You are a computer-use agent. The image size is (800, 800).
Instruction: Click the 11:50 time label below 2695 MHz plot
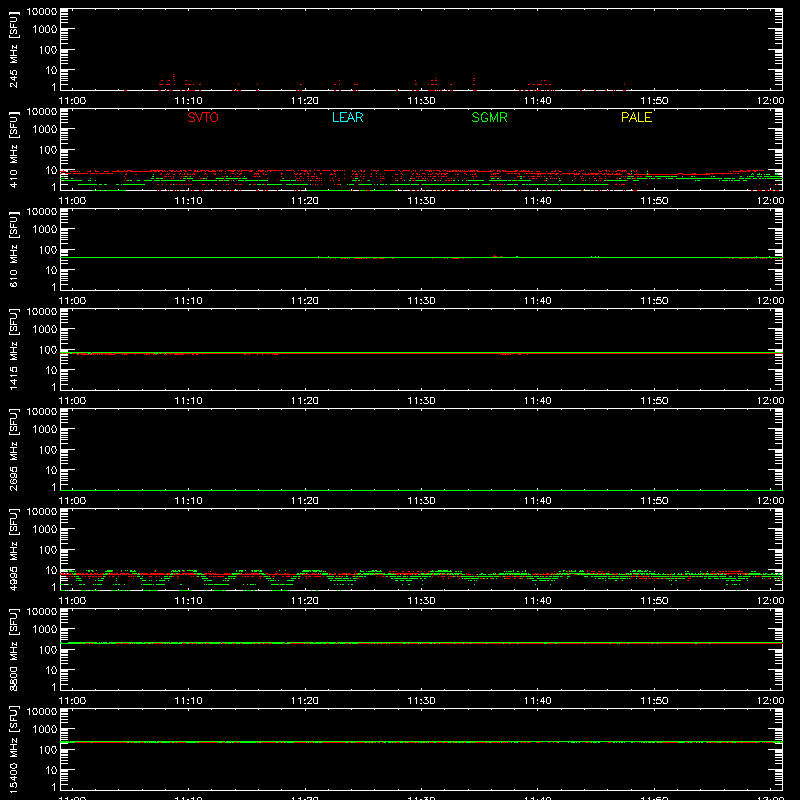(x=654, y=501)
